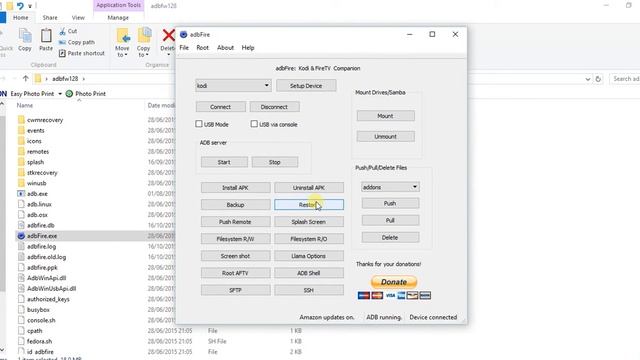Open the About menu in adbFire
Image resolution: width=640 pixels, height=360 pixels.
(225, 48)
